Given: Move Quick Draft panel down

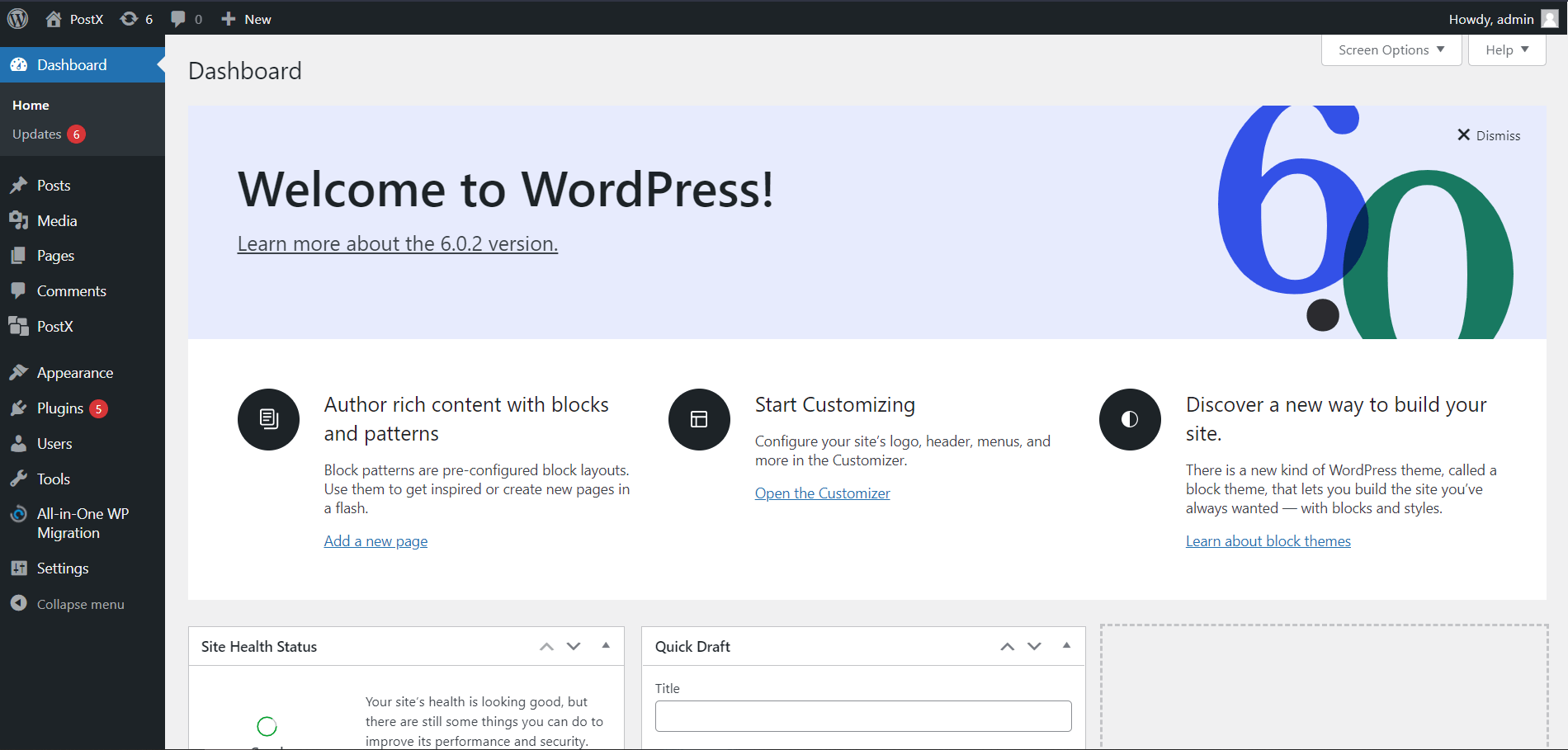Looking at the screenshot, I should [x=1034, y=646].
